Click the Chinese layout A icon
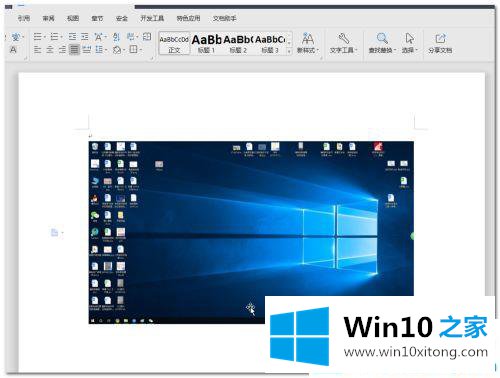Screen dimensions: 500x378 tap(99, 37)
